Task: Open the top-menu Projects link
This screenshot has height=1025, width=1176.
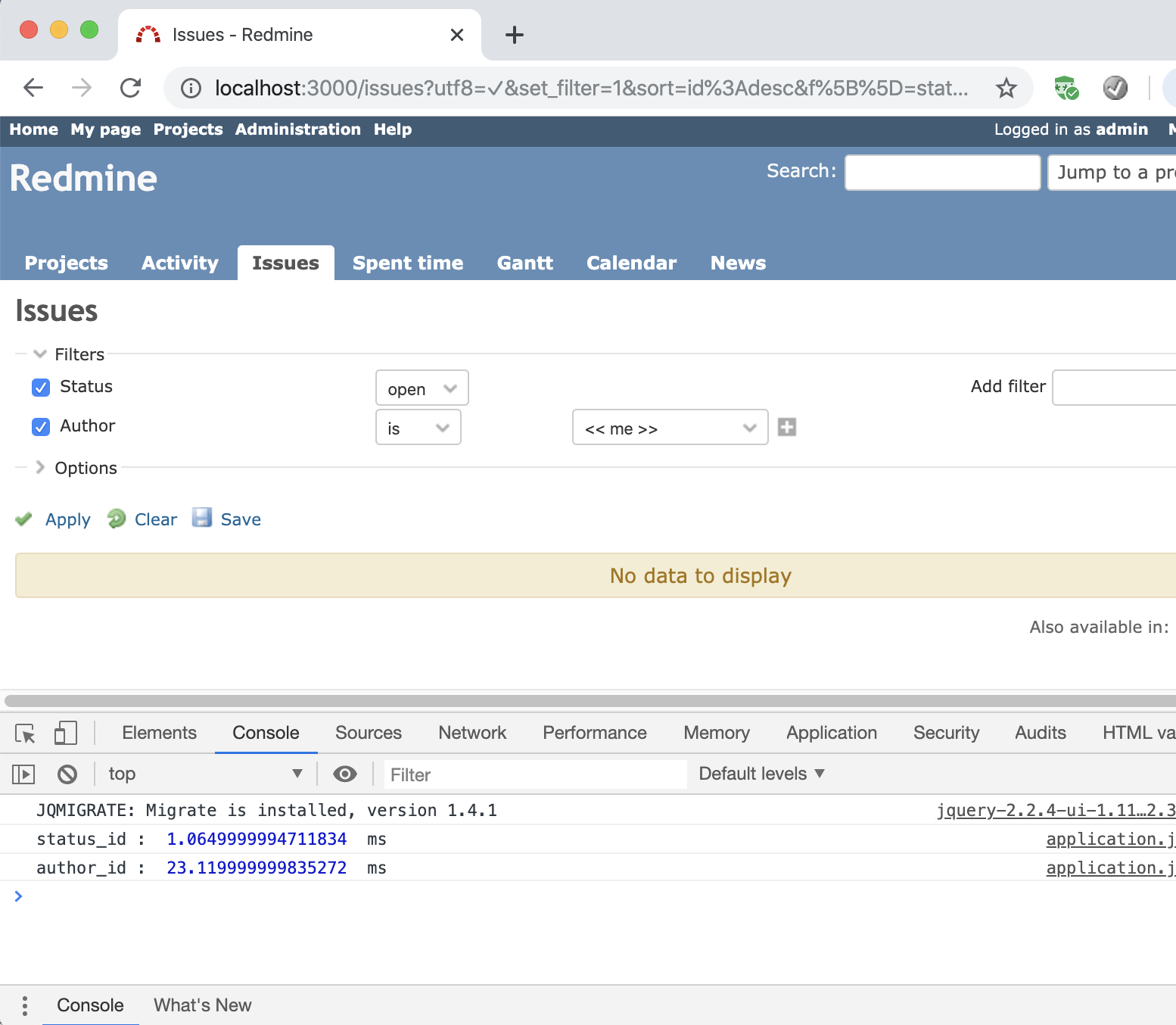Action: [x=188, y=129]
